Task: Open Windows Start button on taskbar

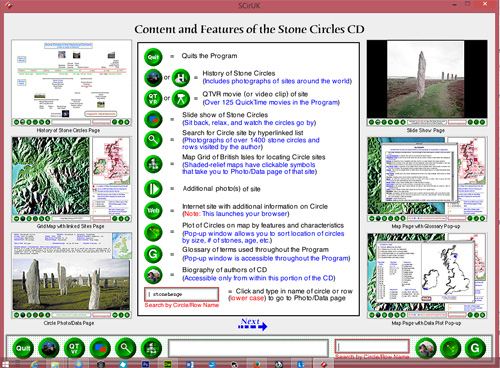Action: click(x=5, y=364)
